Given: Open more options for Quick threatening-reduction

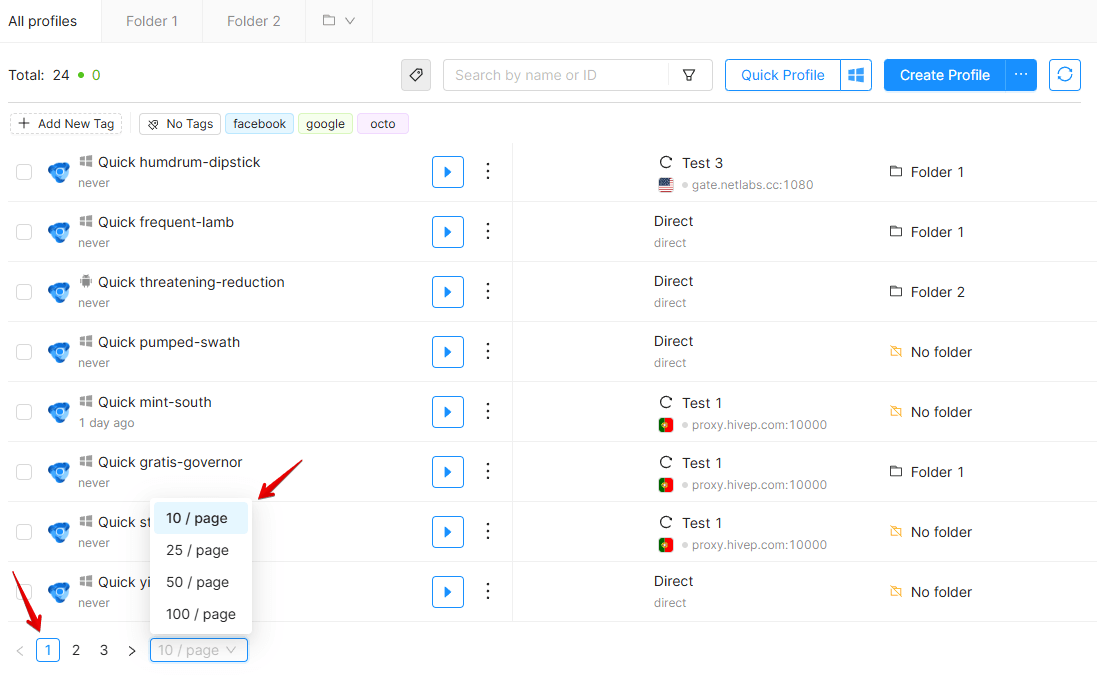Looking at the screenshot, I should point(488,291).
